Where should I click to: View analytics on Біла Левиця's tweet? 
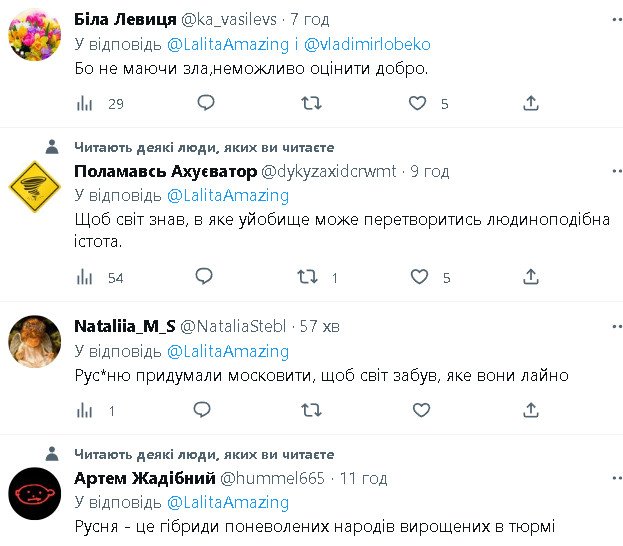click(85, 103)
